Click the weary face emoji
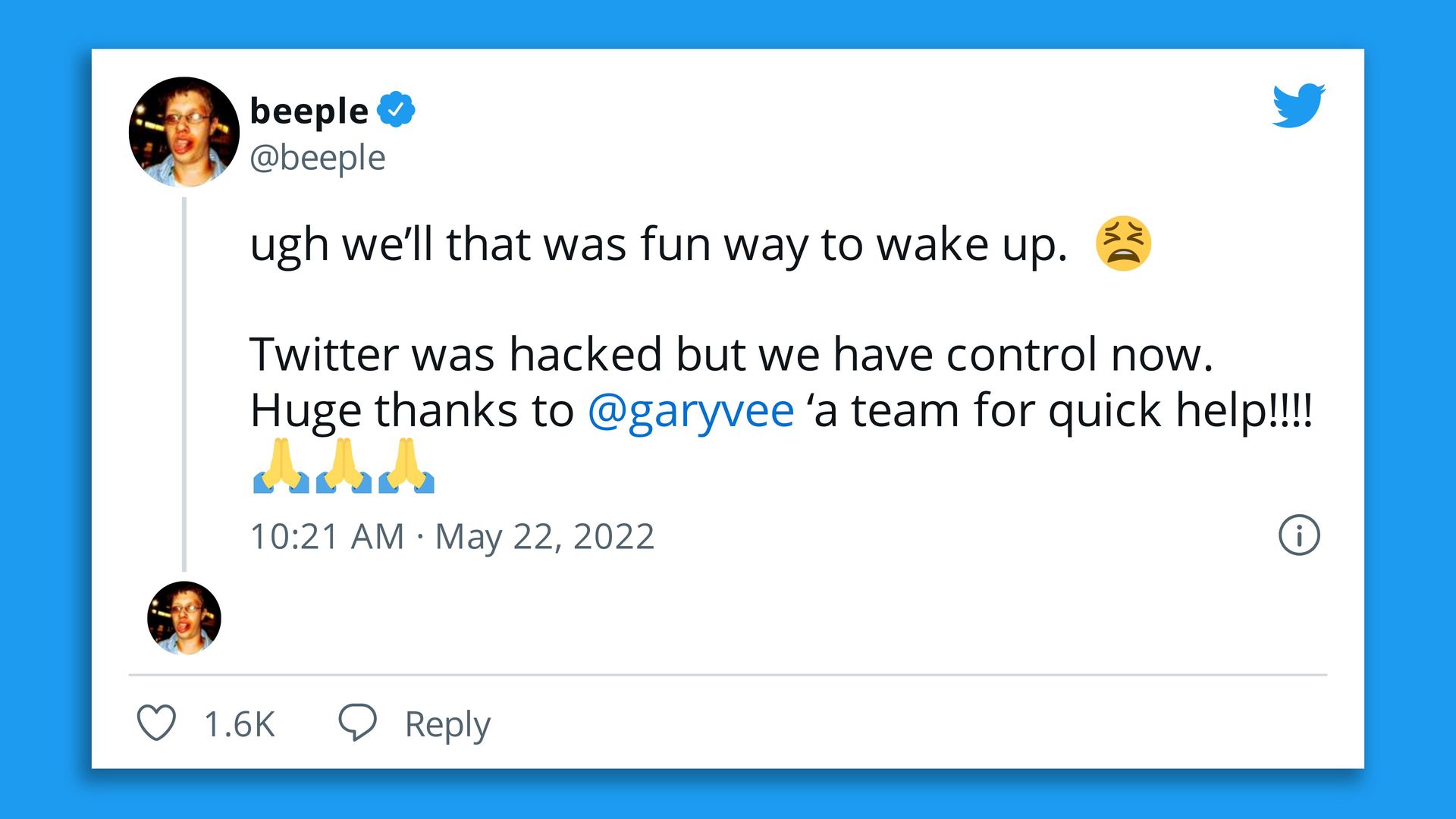Viewport: 1456px width, 819px height. click(1123, 244)
